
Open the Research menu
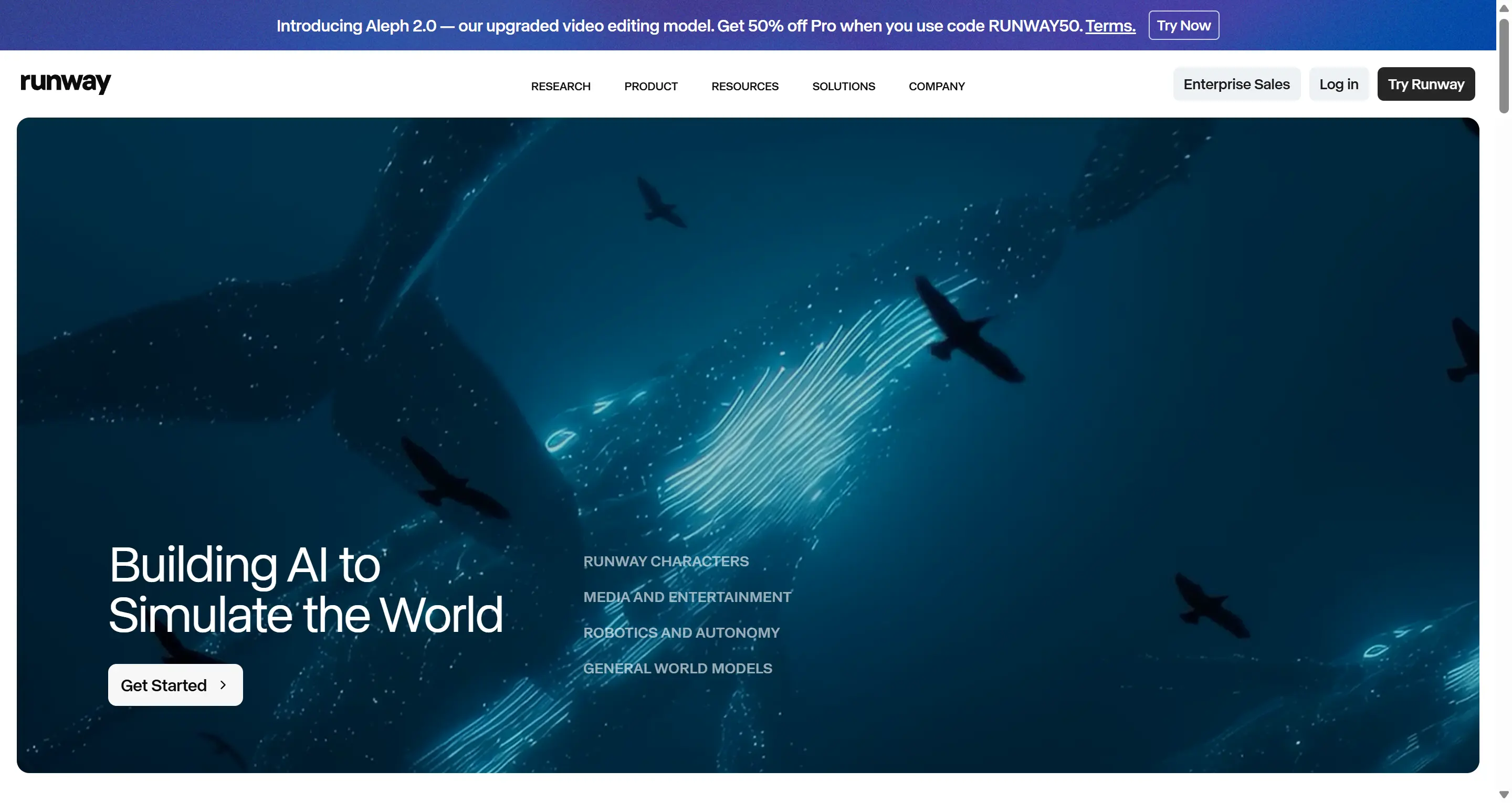[x=561, y=86]
